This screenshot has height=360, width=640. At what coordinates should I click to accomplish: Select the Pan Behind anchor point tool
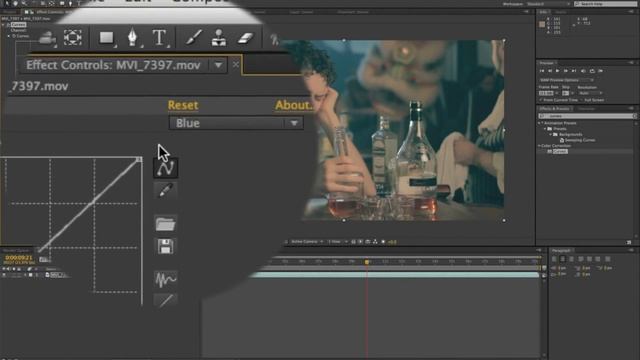tap(73, 38)
